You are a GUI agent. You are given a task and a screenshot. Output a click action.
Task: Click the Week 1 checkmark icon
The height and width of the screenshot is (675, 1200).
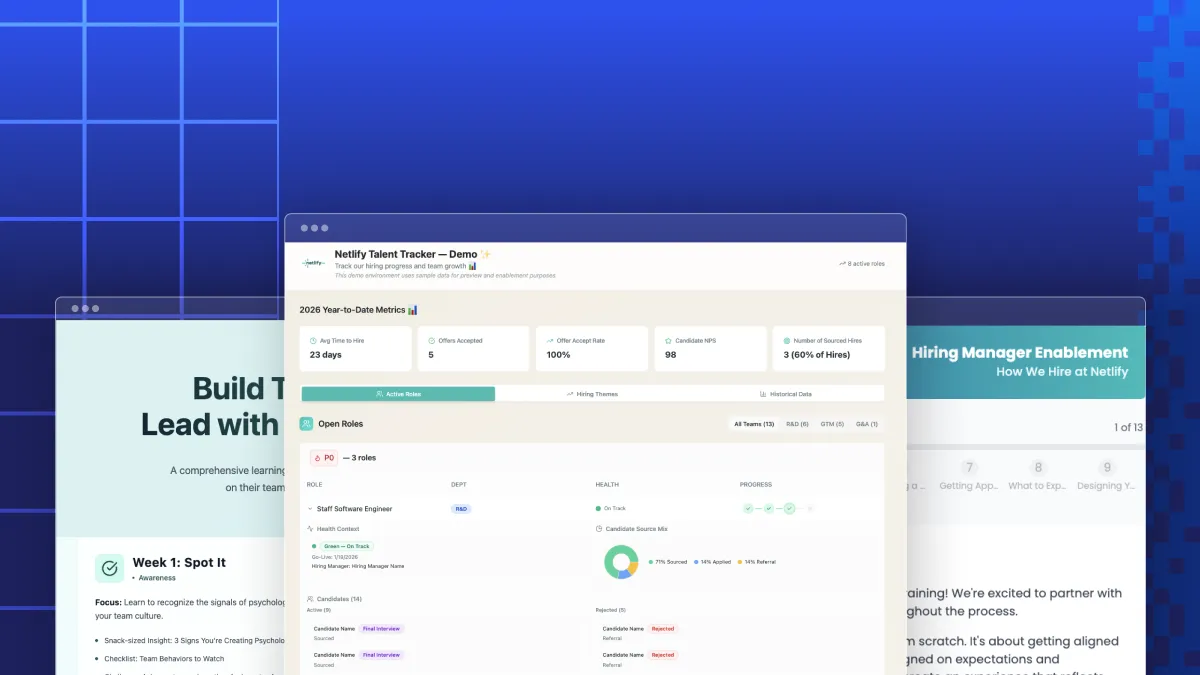coord(110,568)
